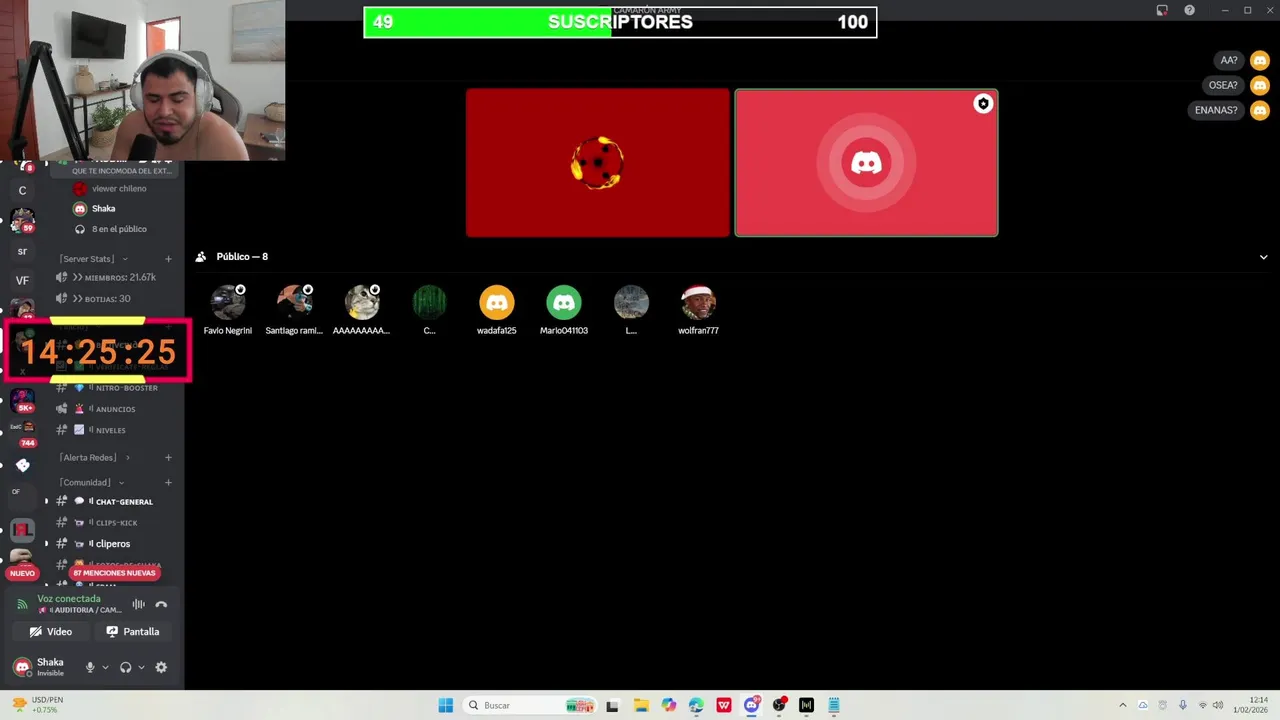Image resolution: width=1280 pixels, height=720 pixels.
Task: Open the server with the 744 badge
Action: [x=22, y=432]
